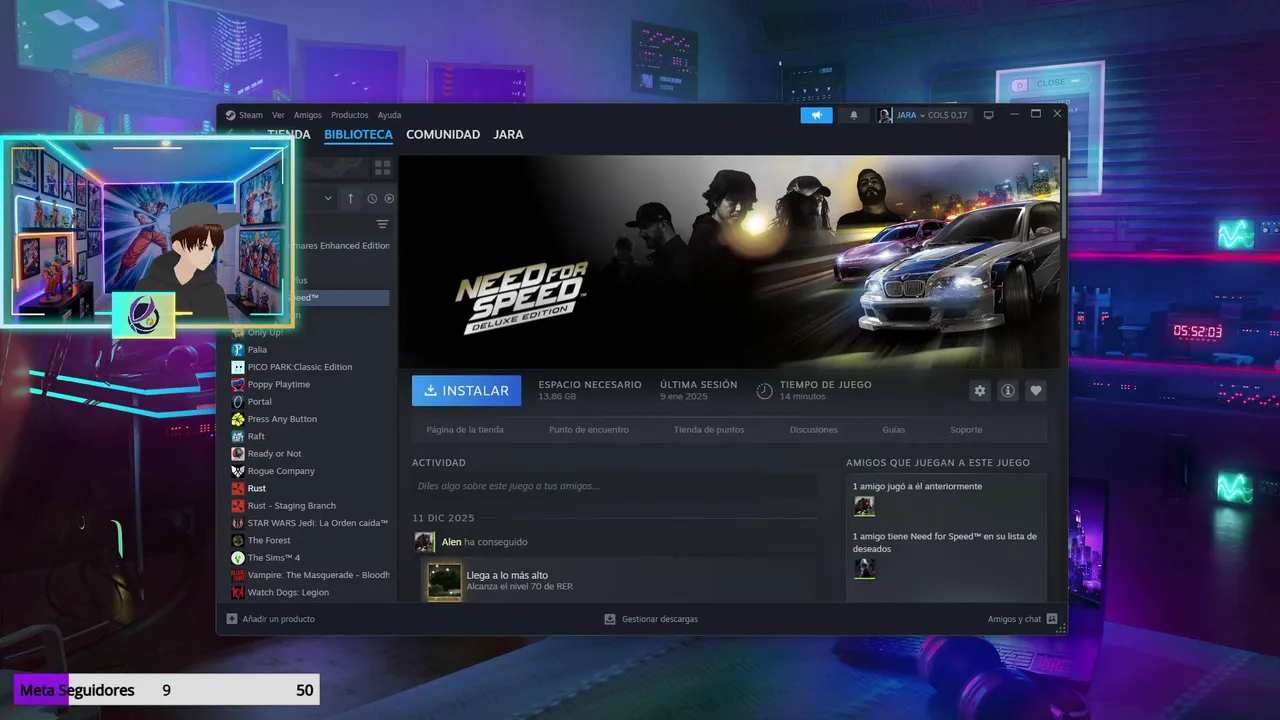This screenshot has height=720, width=1280.
Task: Click playtime clock icon
Action: (x=764, y=391)
